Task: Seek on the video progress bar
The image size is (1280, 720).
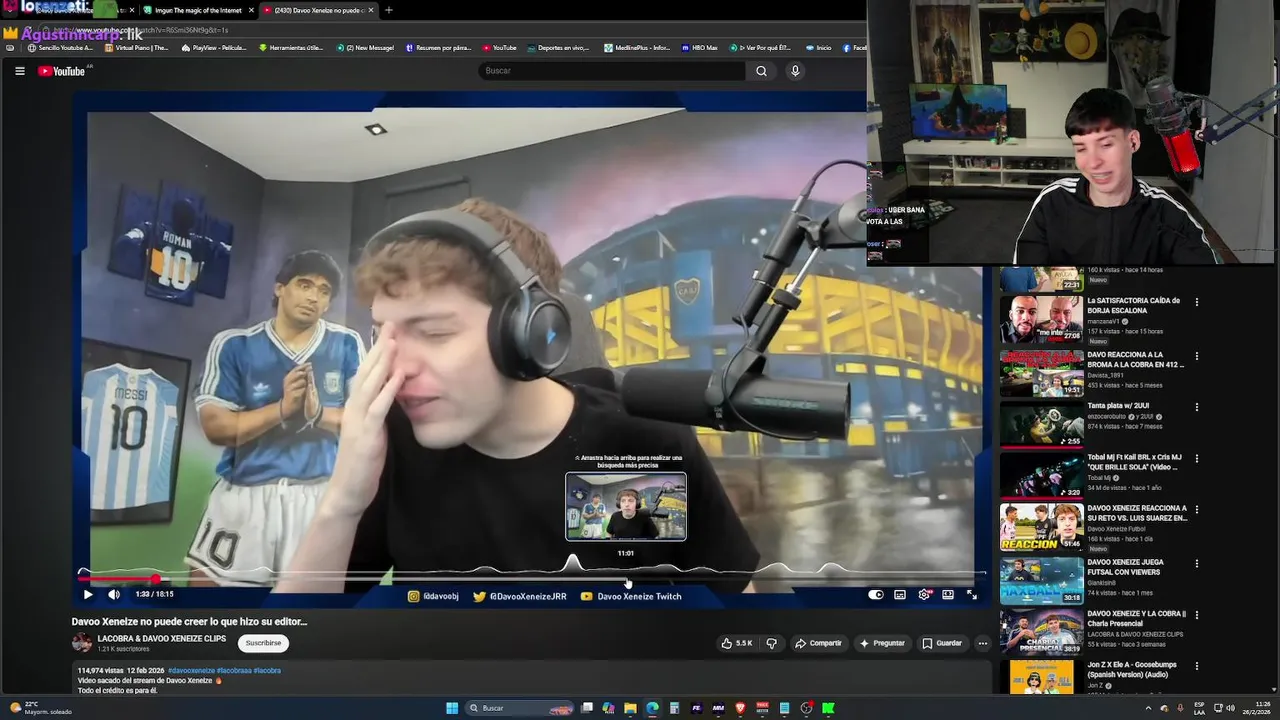Action: (530, 579)
